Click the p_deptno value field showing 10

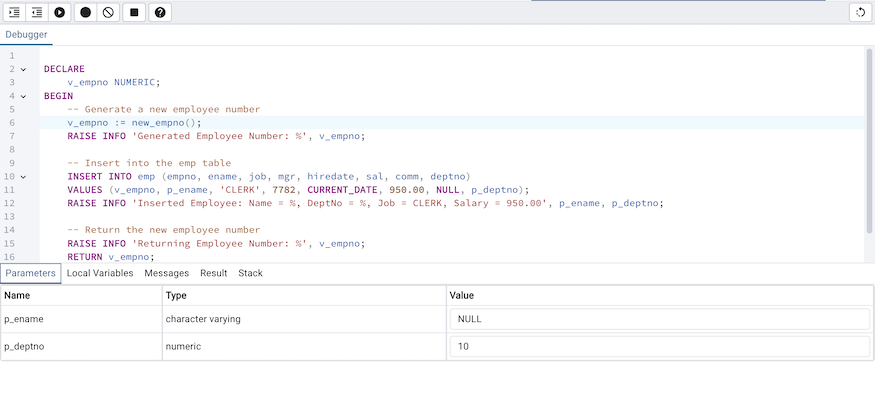pyautogui.click(x=658, y=347)
